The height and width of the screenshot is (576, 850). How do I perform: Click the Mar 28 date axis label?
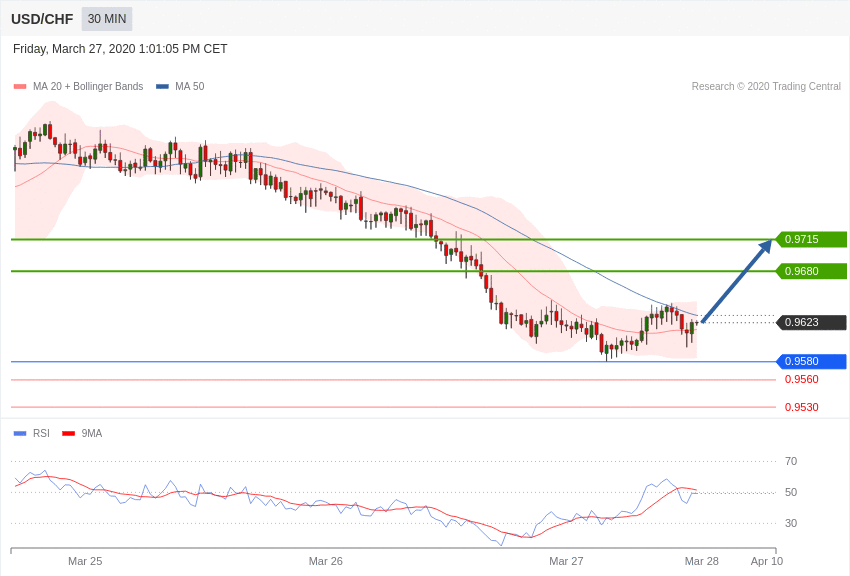[701, 561]
